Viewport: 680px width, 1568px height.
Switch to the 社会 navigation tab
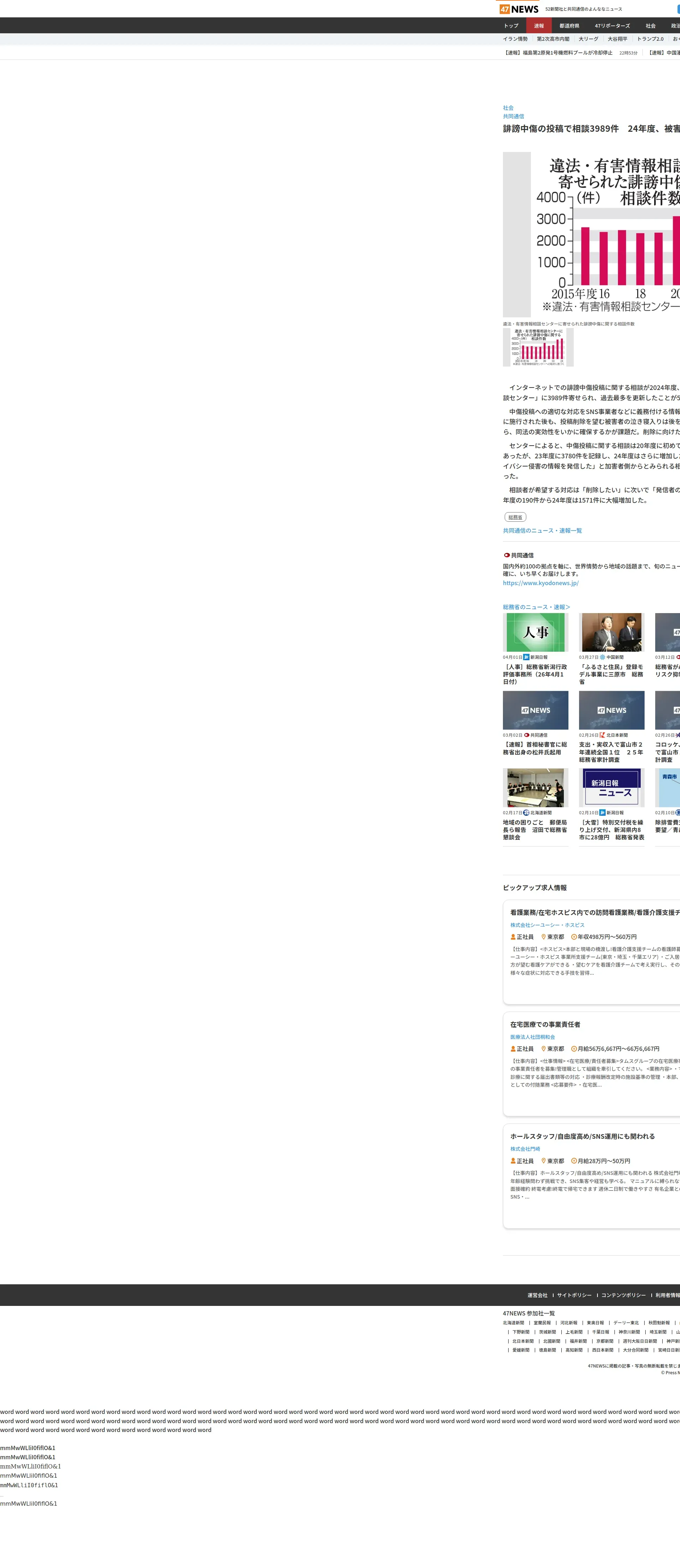click(x=651, y=26)
